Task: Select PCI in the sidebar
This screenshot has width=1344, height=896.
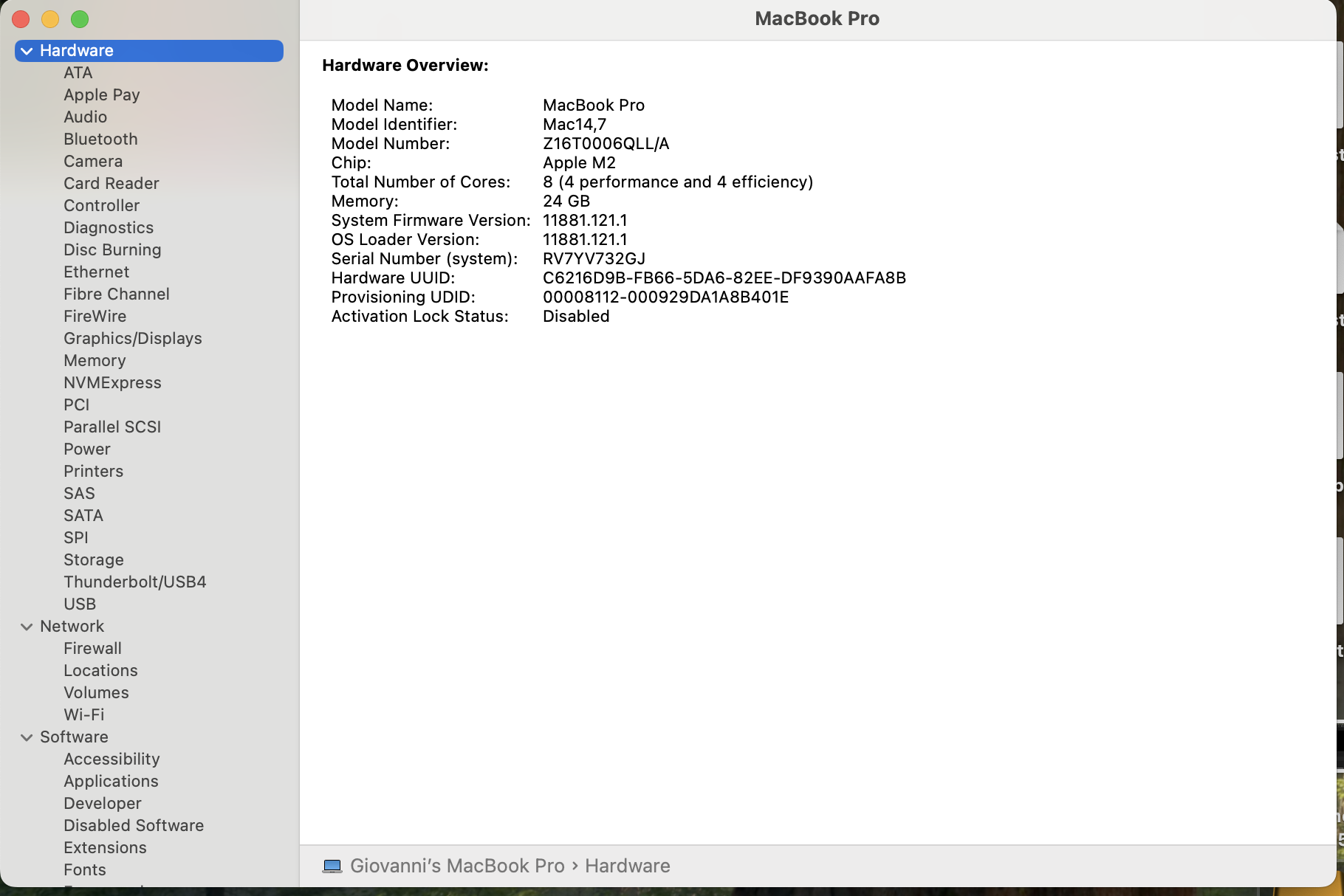Action: pyautogui.click(x=77, y=405)
